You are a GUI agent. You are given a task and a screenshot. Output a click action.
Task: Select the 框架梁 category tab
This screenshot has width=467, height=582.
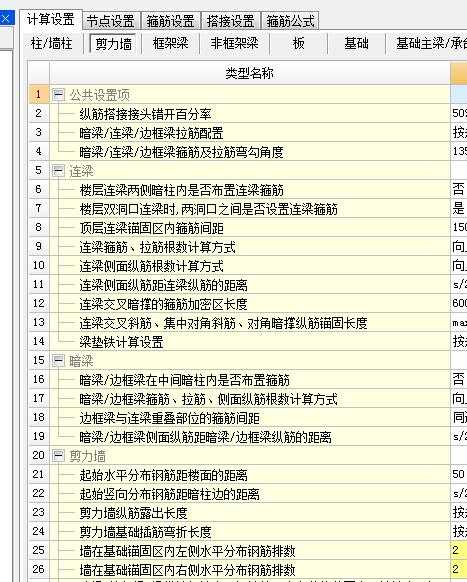[x=171, y=44]
